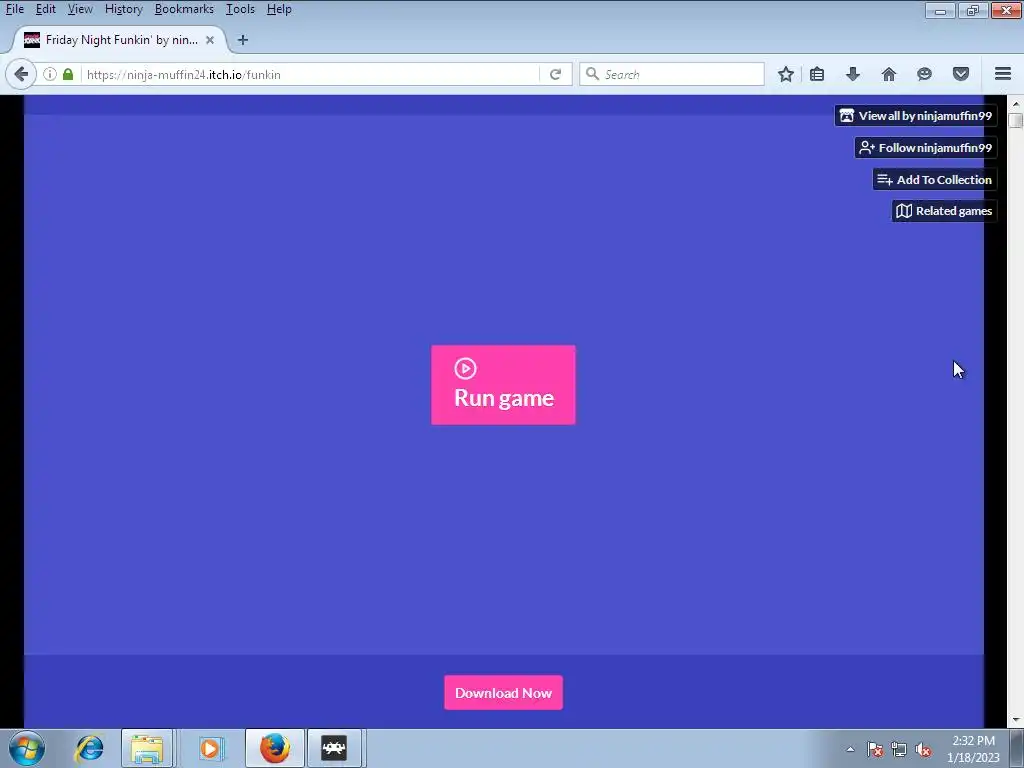Open the Bookmarks menu
The image size is (1024, 768).
click(184, 9)
